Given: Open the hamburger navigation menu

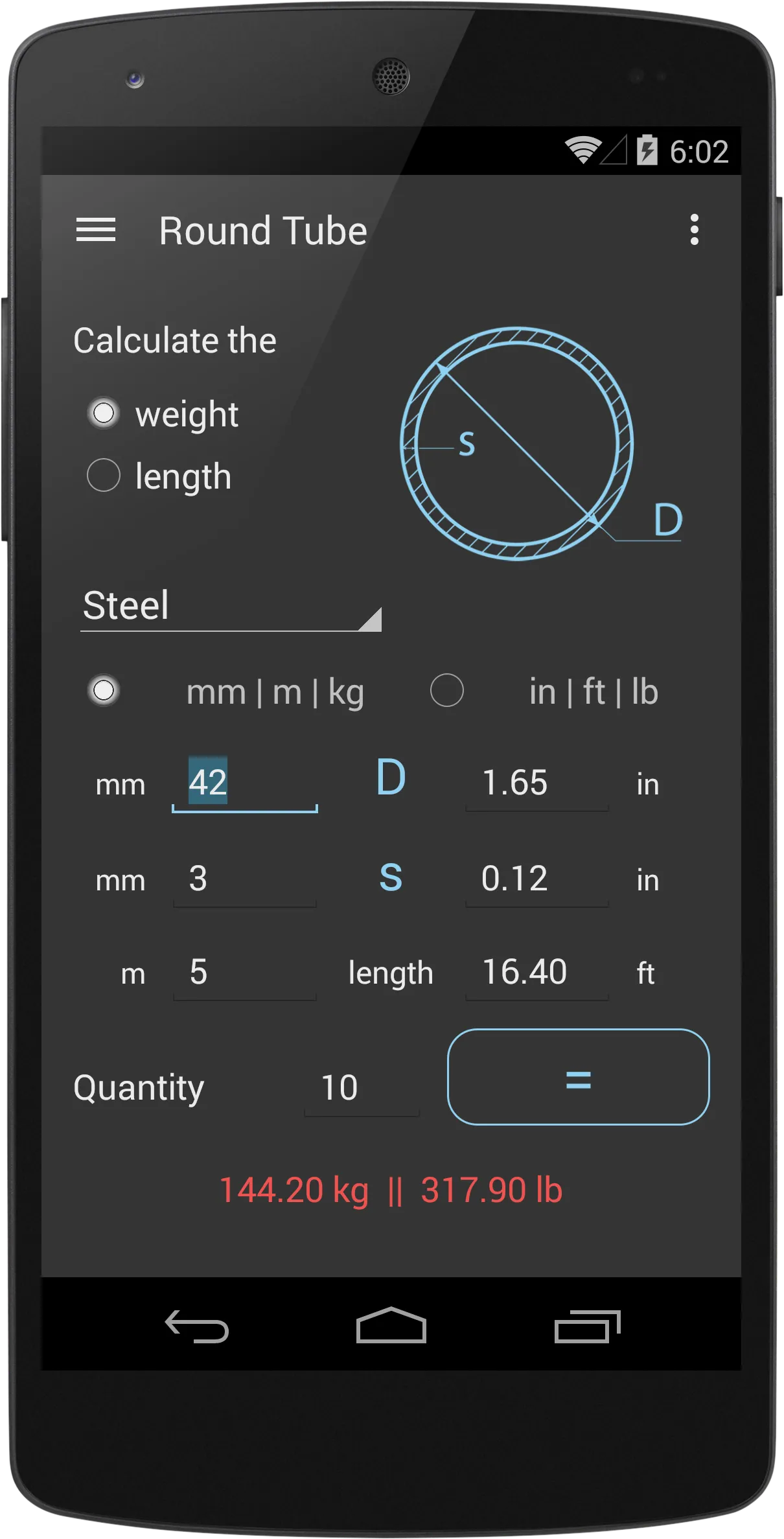Looking at the screenshot, I should tap(96, 230).
